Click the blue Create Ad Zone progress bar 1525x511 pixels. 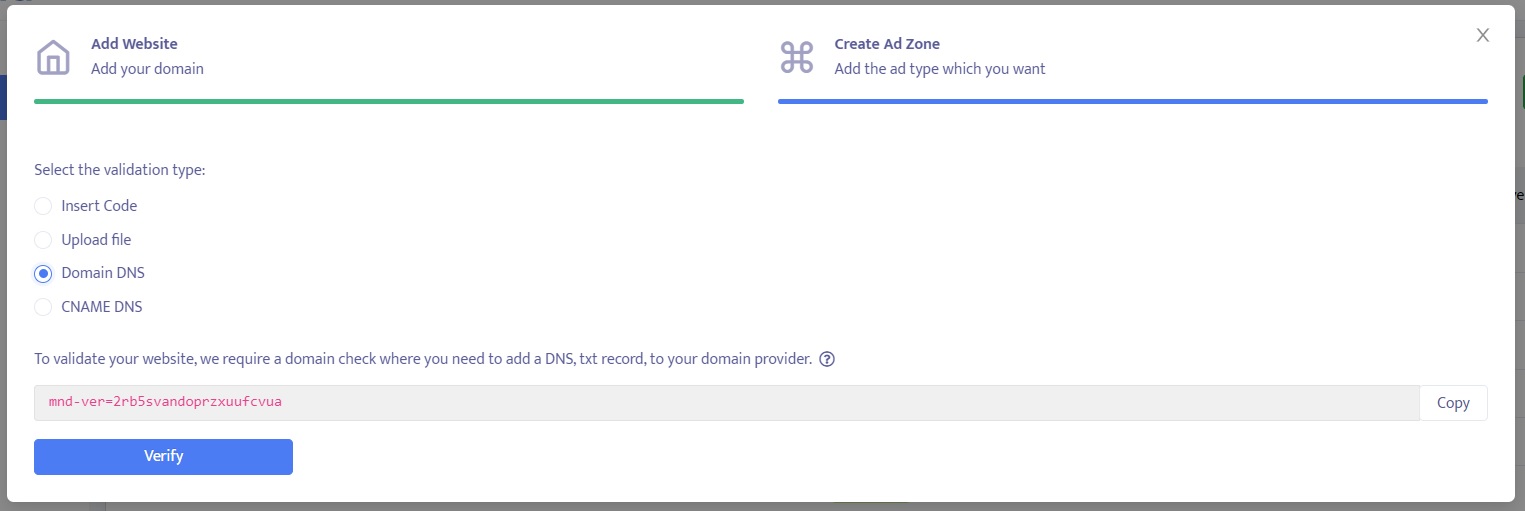coord(1132,101)
